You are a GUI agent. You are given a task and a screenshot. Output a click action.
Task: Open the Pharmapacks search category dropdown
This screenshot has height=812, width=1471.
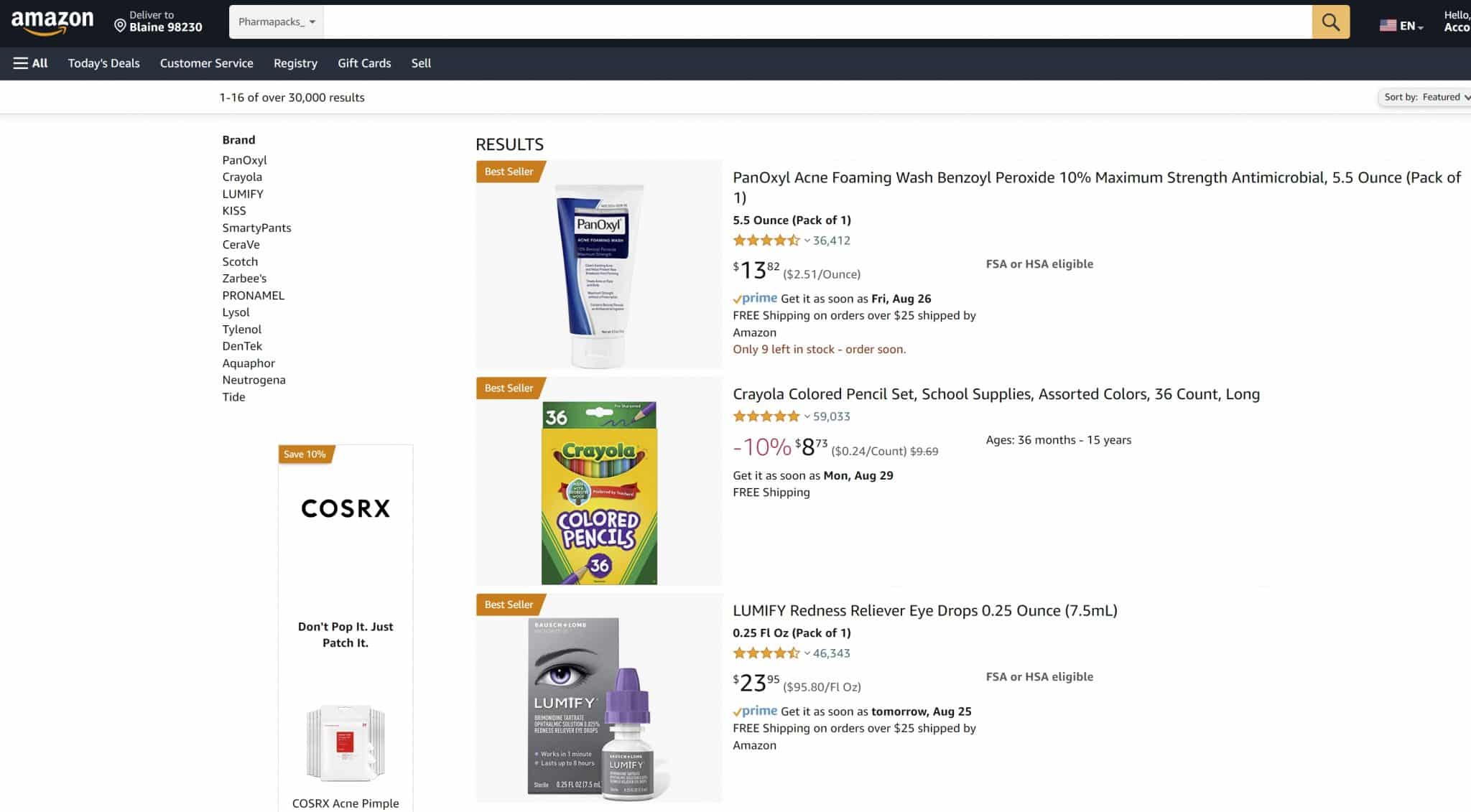[x=277, y=22]
